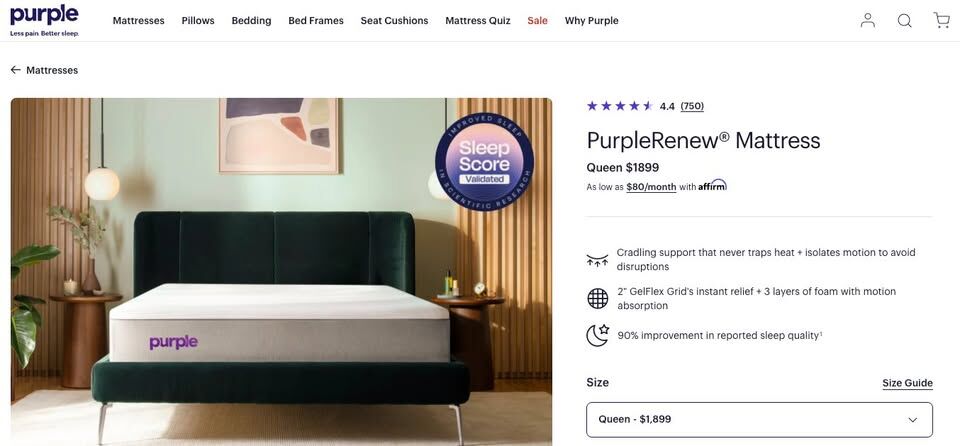Image resolution: width=960 pixels, height=446 pixels.
Task: Click the cradling support eyelash icon
Action: [598, 260]
